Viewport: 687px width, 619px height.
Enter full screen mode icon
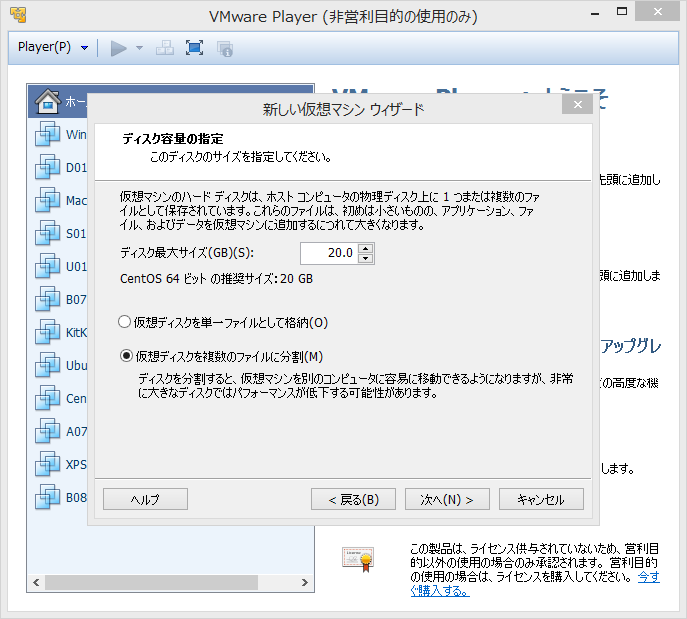[194, 48]
